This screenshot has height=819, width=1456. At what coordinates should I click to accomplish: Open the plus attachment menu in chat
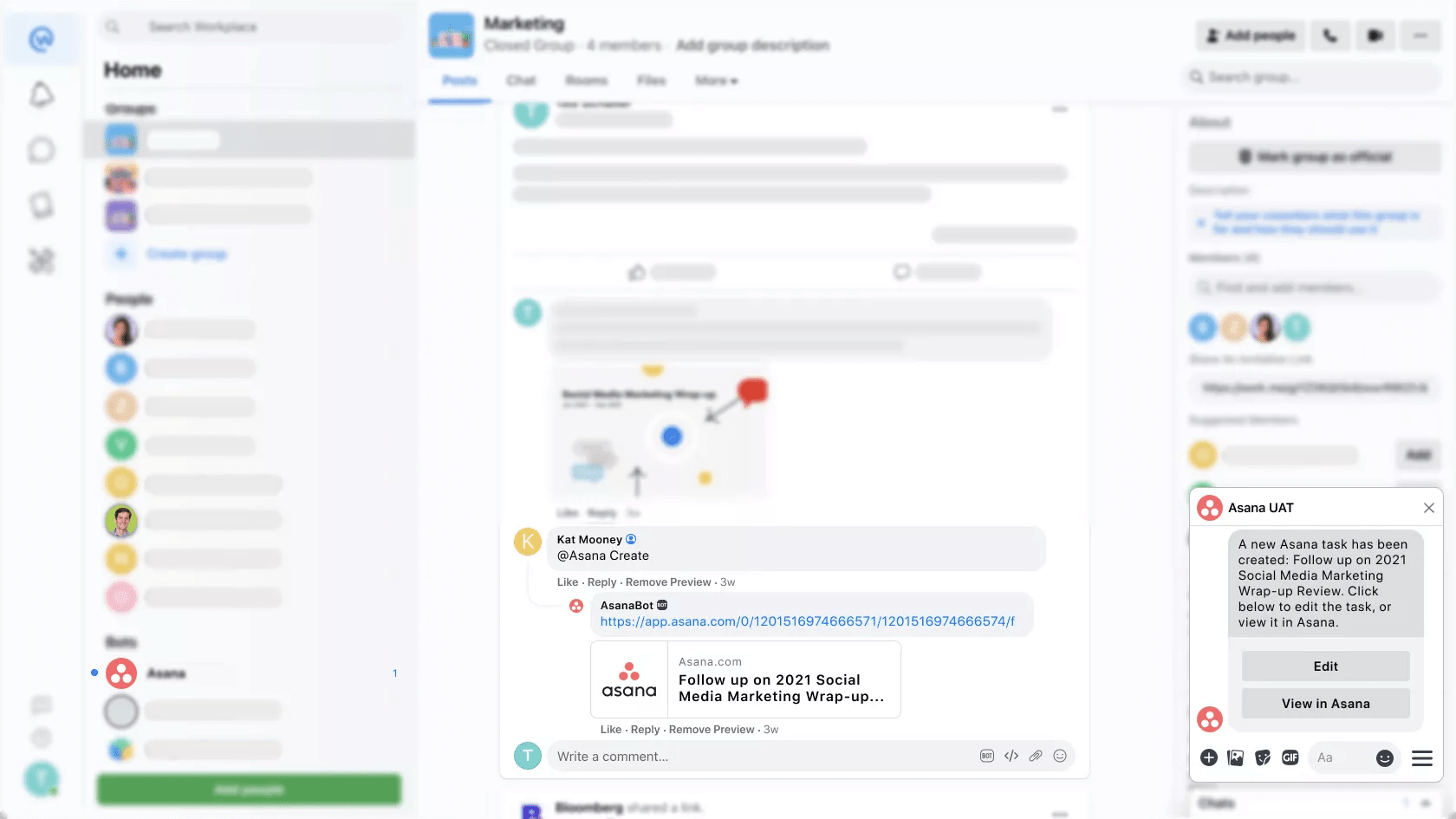tap(1209, 757)
